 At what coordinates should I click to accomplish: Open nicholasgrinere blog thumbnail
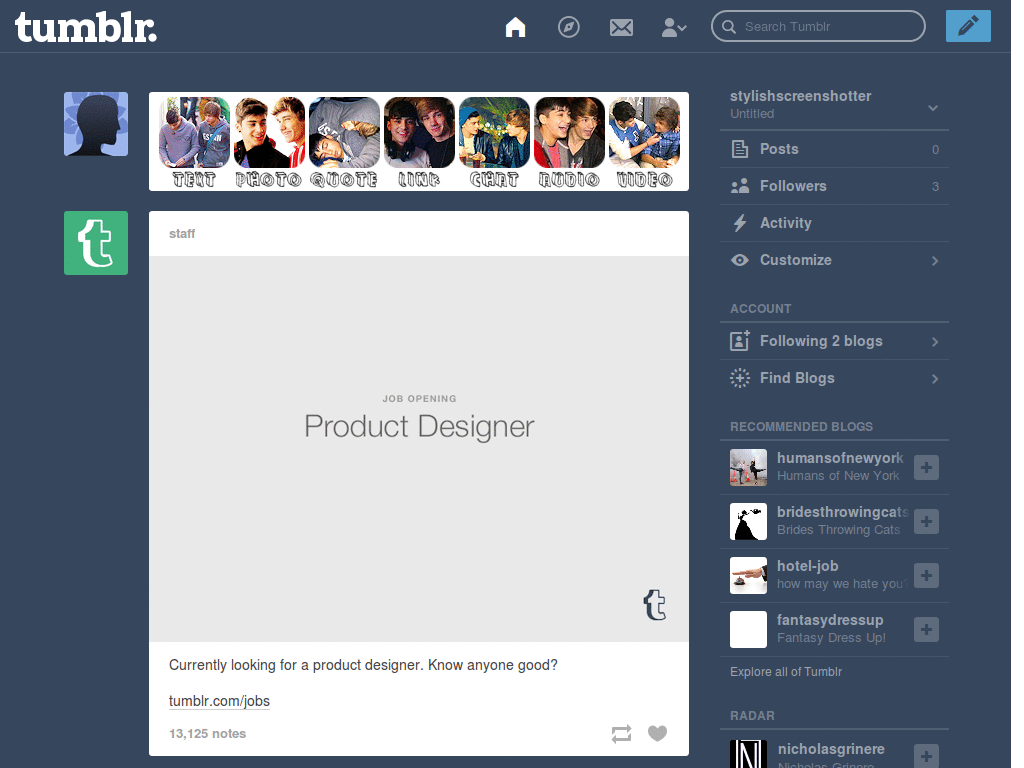pos(748,754)
